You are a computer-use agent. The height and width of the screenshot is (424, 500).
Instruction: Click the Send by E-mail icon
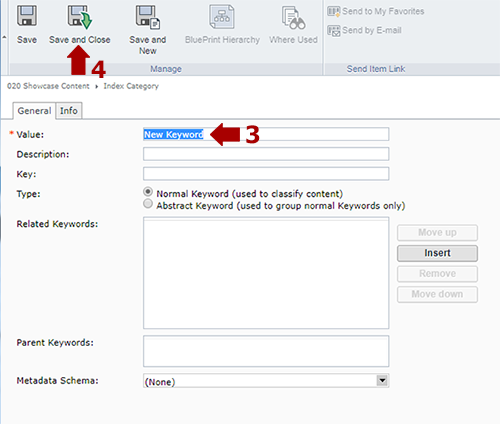[334, 31]
